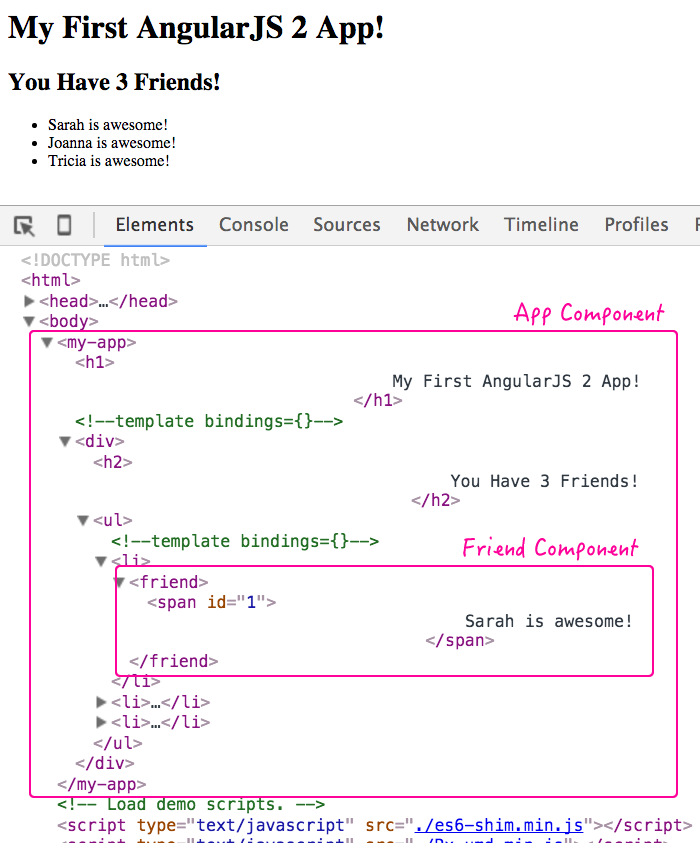Expand the second collapsed li node

point(101,702)
